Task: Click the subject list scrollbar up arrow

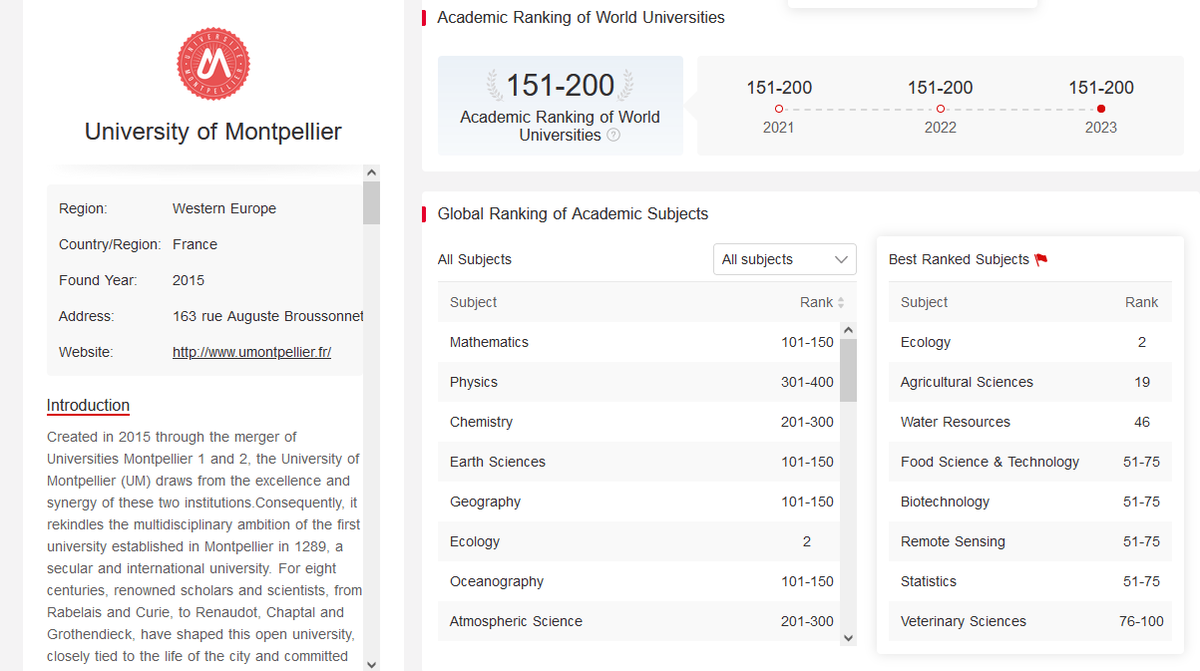Action: click(849, 330)
